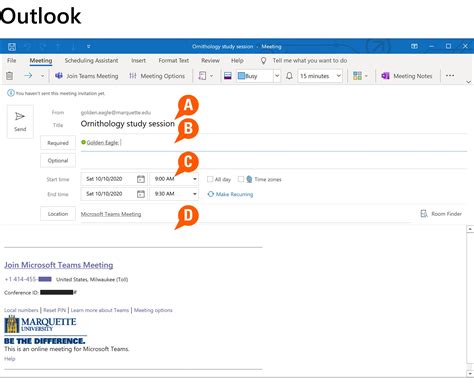Click the address book icon in ribbon
The width and height of the screenshot is (474, 384).
[202, 76]
